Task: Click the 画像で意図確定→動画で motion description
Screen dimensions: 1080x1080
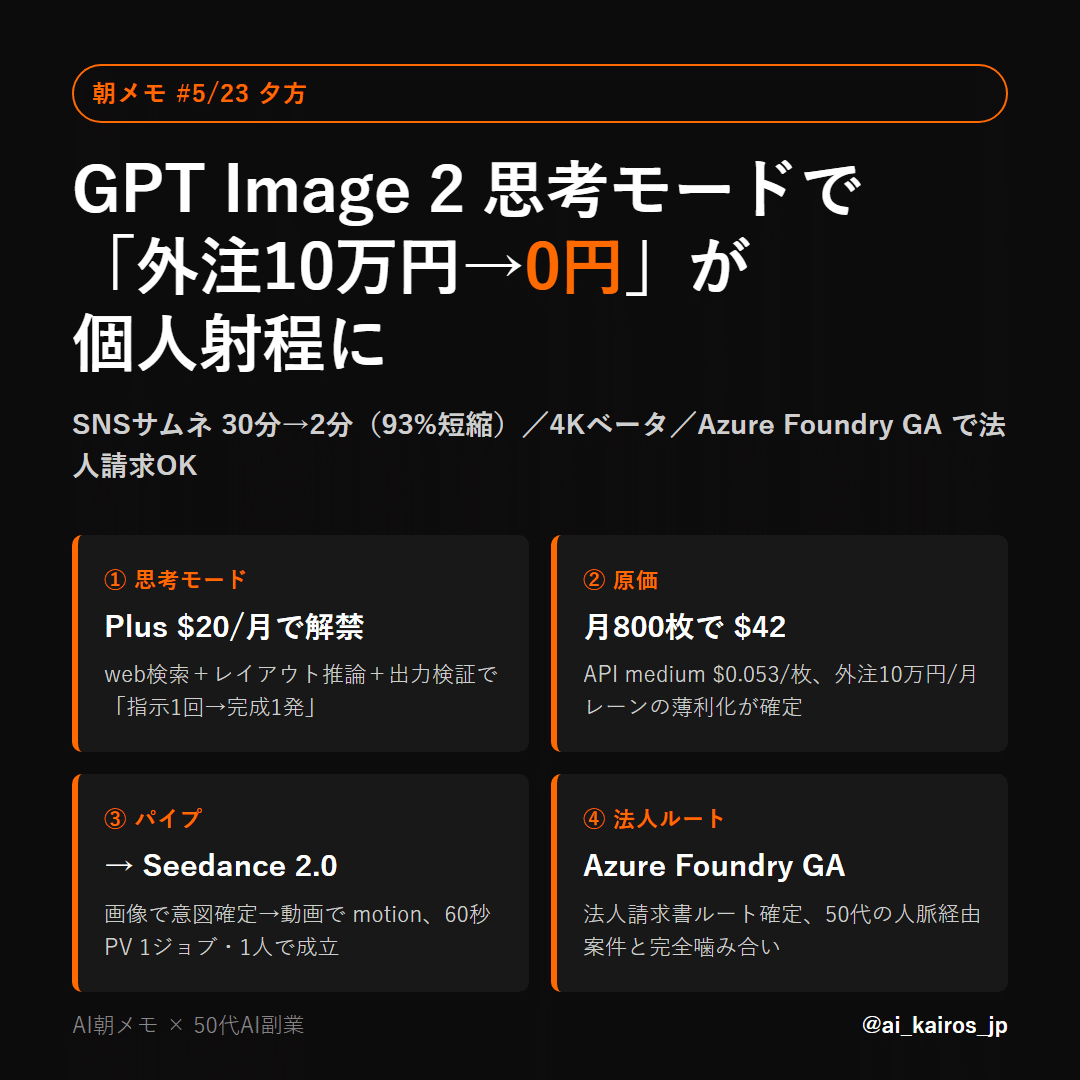Action: pyautogui.click(x=298, y=930)
